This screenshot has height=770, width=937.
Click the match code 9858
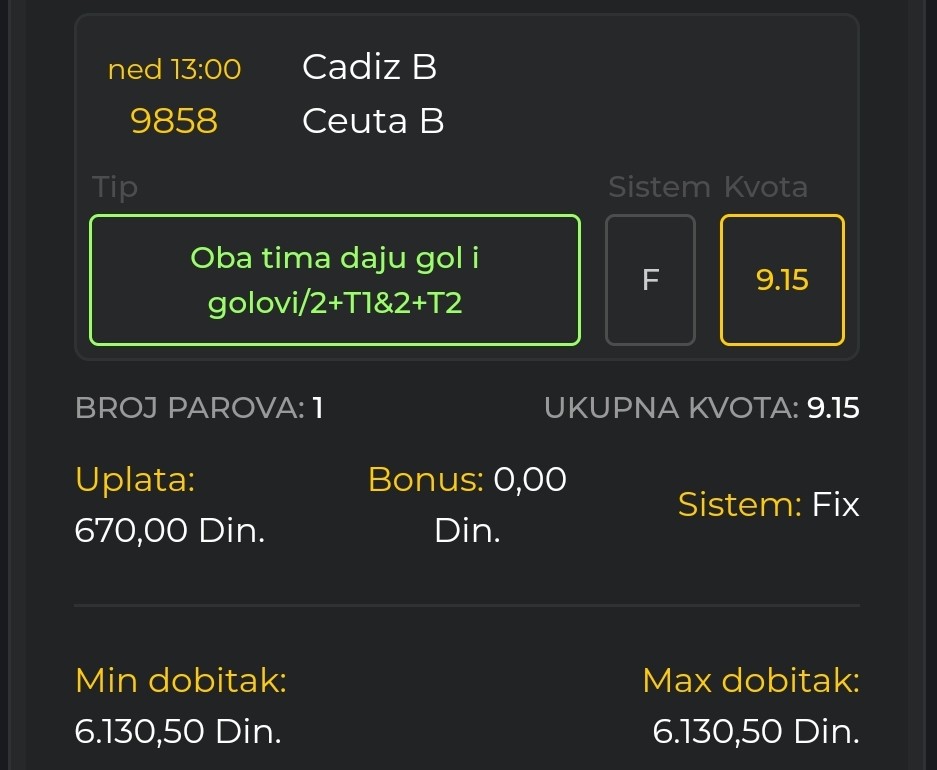click(x=174, y=121)
